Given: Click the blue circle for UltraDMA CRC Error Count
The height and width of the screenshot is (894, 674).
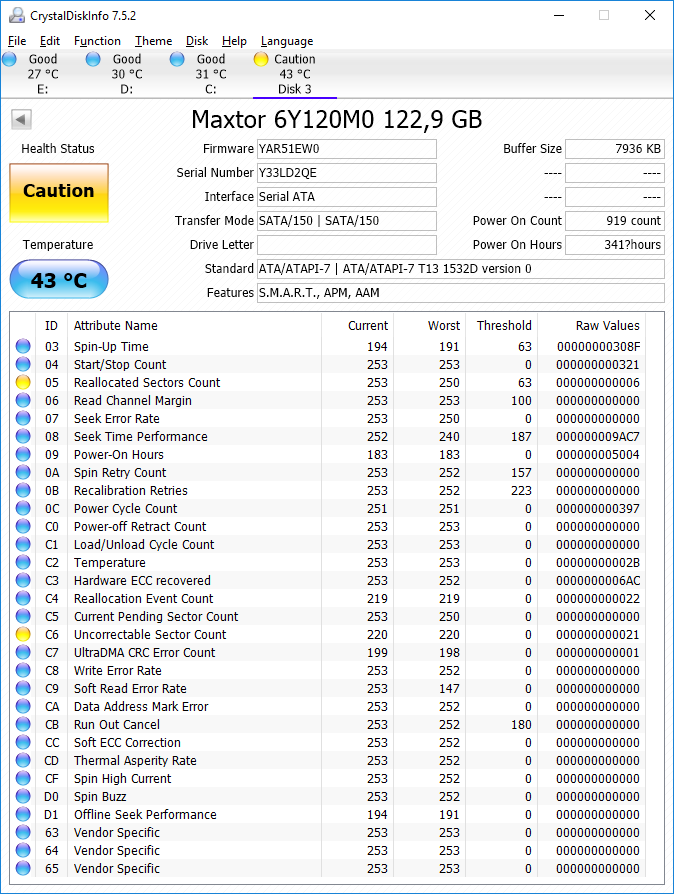Looking at the screenshot, I should 23,652.
